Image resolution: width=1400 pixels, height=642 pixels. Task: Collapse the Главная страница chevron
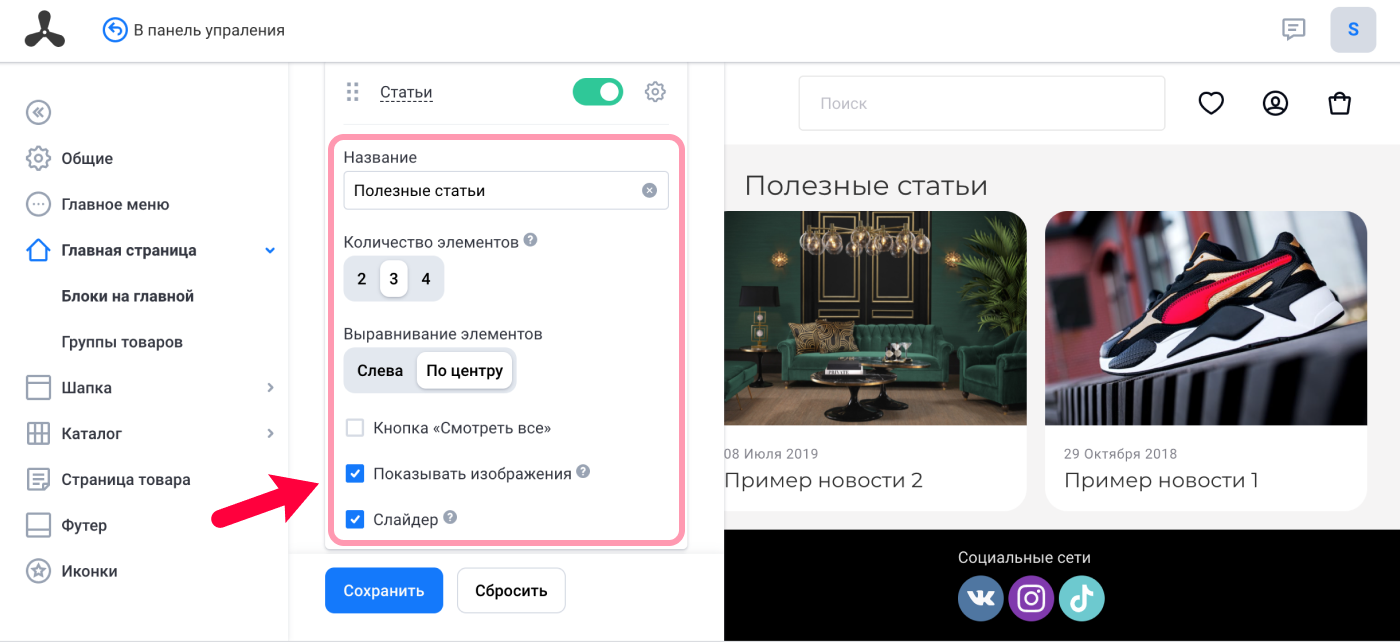pyautogui.click(x=270, y=250)
